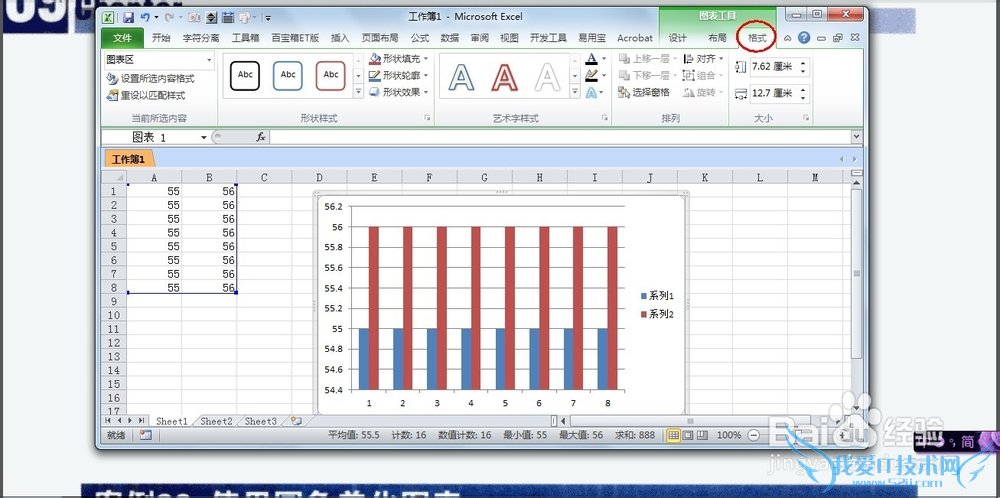Viewport: 1000px width, 498px height.
Task: Switch to the 插入 ribbon tab
Action: [340, 38]
